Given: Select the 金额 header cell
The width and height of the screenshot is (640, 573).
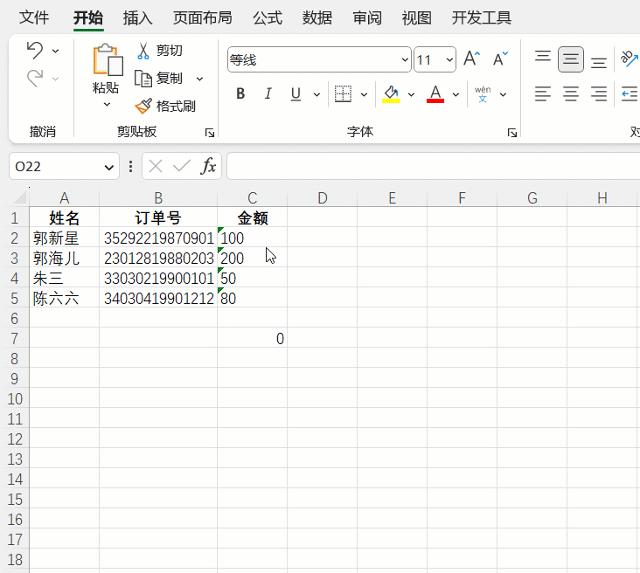Looking at the screenshot, I should click(252, 218).
